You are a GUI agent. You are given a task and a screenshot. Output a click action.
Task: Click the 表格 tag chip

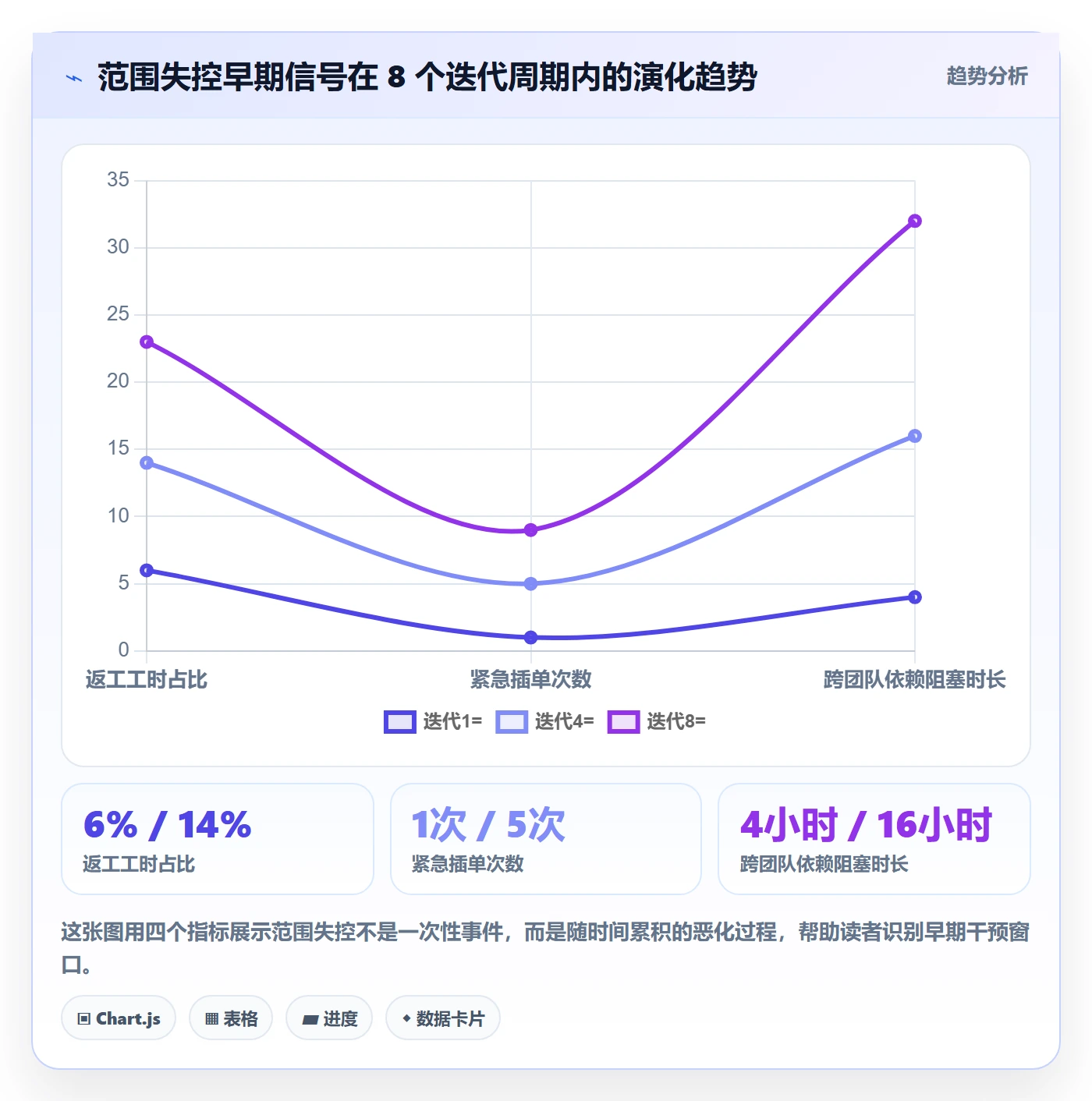pyautogui.click(x=231, y=1018)
